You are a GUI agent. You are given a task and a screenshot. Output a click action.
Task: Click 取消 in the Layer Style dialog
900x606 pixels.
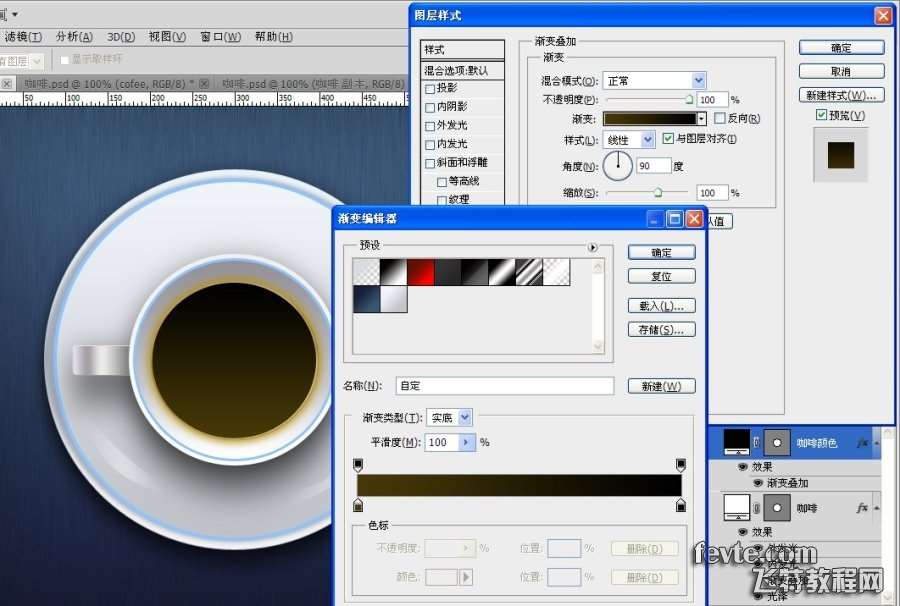tap(841, 71)
